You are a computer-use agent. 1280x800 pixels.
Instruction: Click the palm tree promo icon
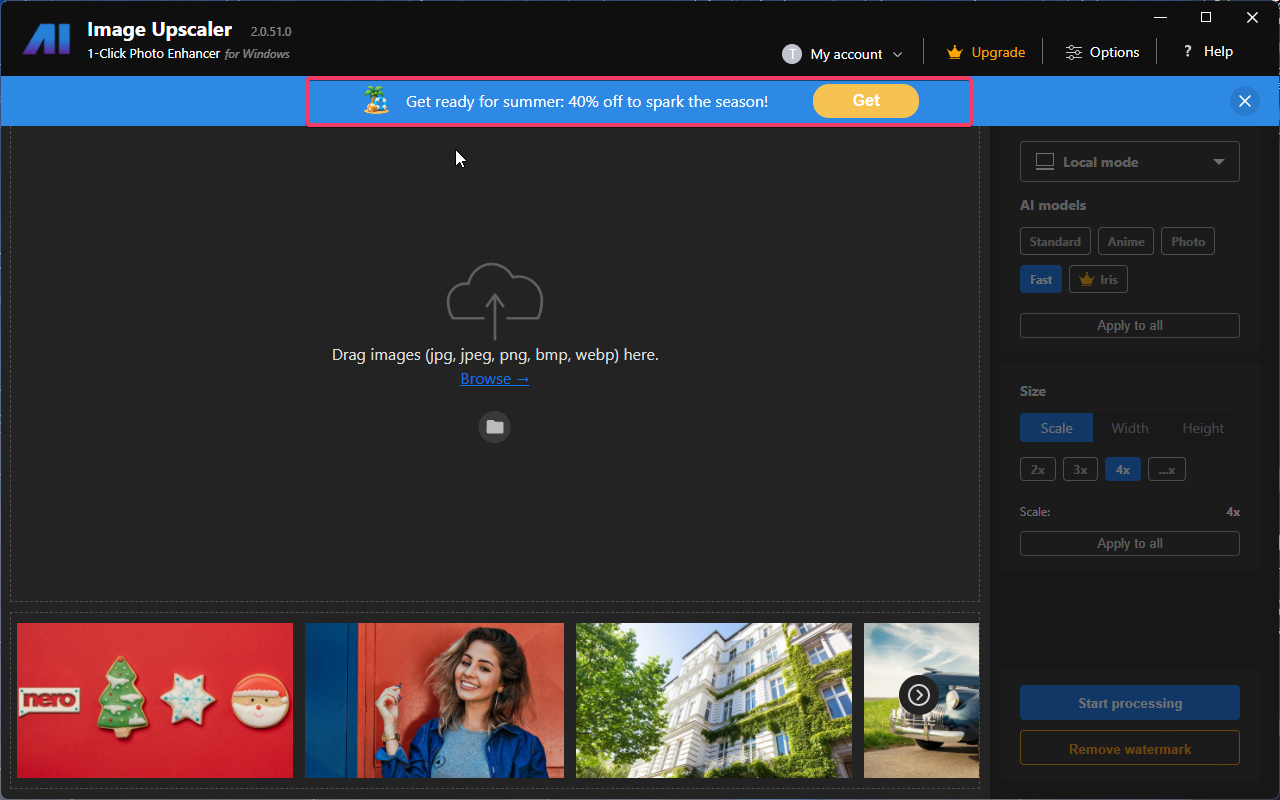tap(377, 100)
